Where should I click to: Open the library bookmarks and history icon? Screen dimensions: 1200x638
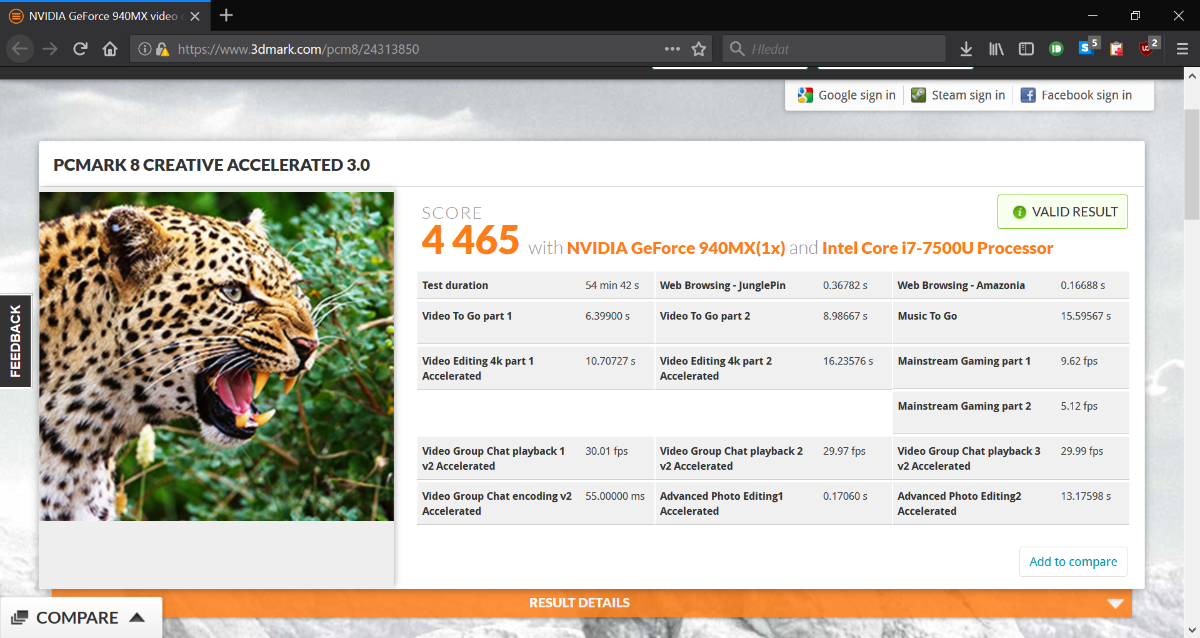(x=996, y=49)
